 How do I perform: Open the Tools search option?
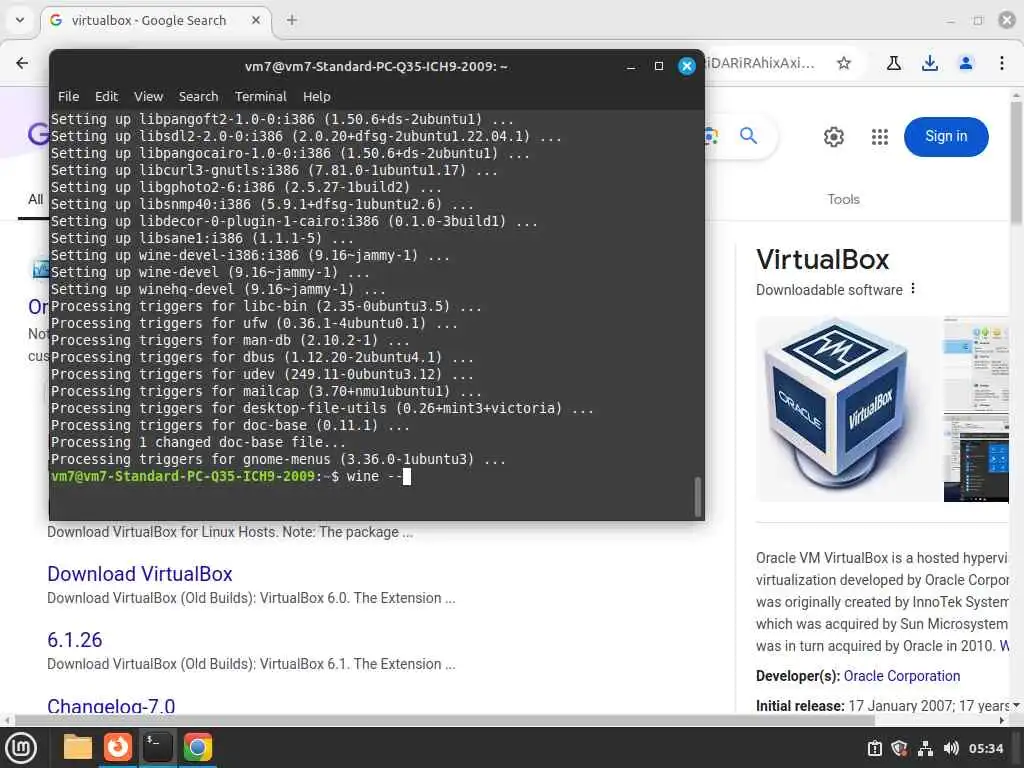click(x=843, y=199)
